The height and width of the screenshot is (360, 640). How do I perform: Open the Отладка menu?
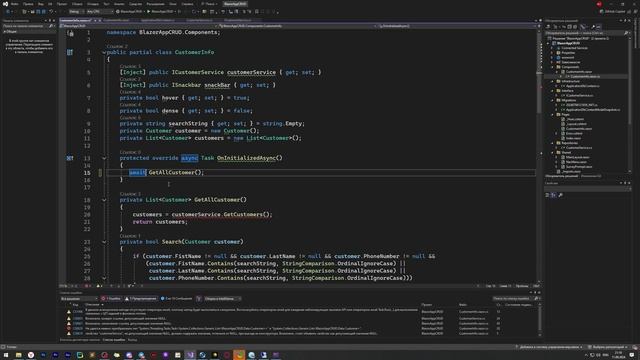(93, 4)
